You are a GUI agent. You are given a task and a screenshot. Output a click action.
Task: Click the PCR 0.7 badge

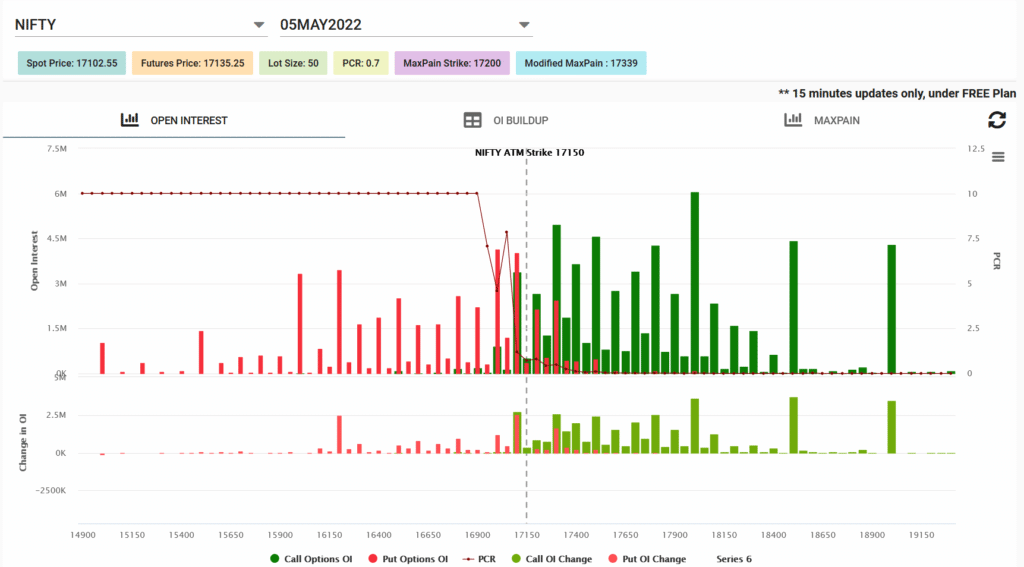click(x=360, y=63)
